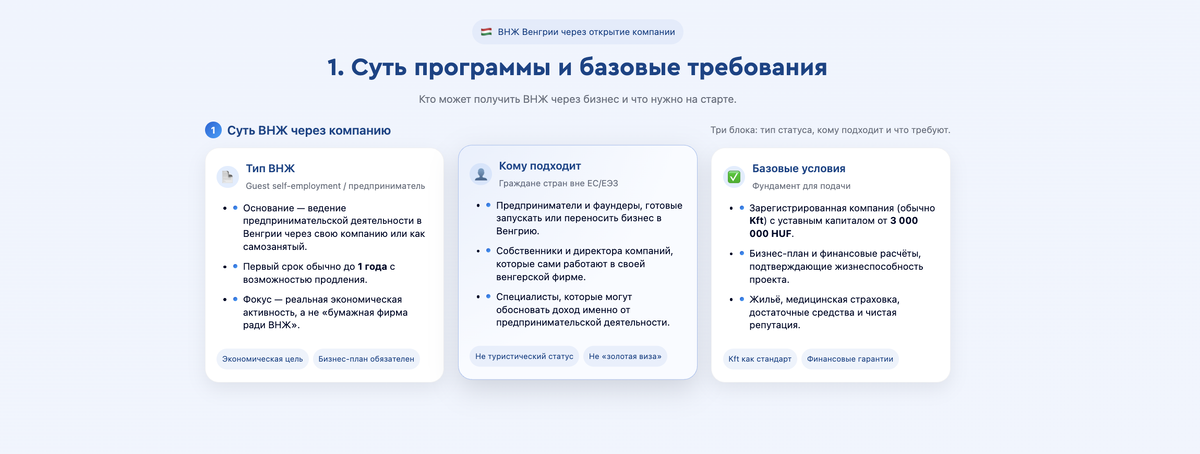Select the Финансовые гарантии tag
The width and height of the screenshot is (1200, 454).
850,359
